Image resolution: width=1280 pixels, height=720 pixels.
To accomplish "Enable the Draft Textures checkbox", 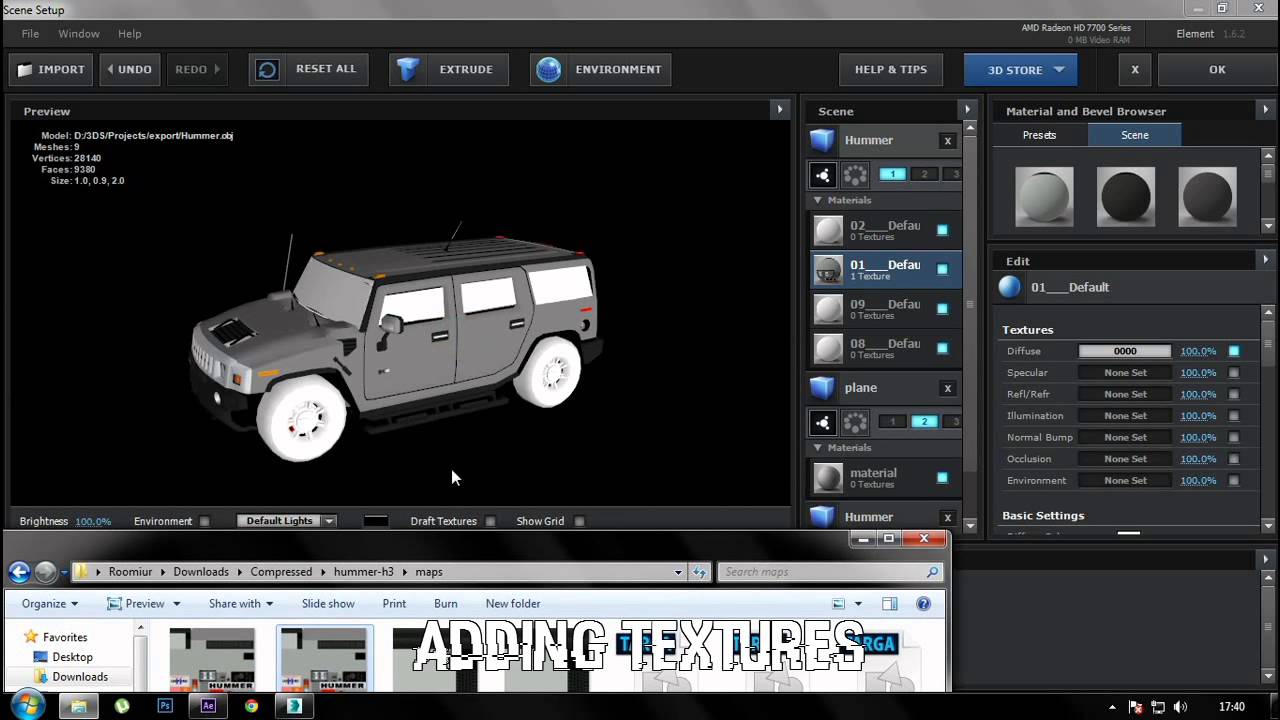I will pyautogui.click(x=490, y=521).
